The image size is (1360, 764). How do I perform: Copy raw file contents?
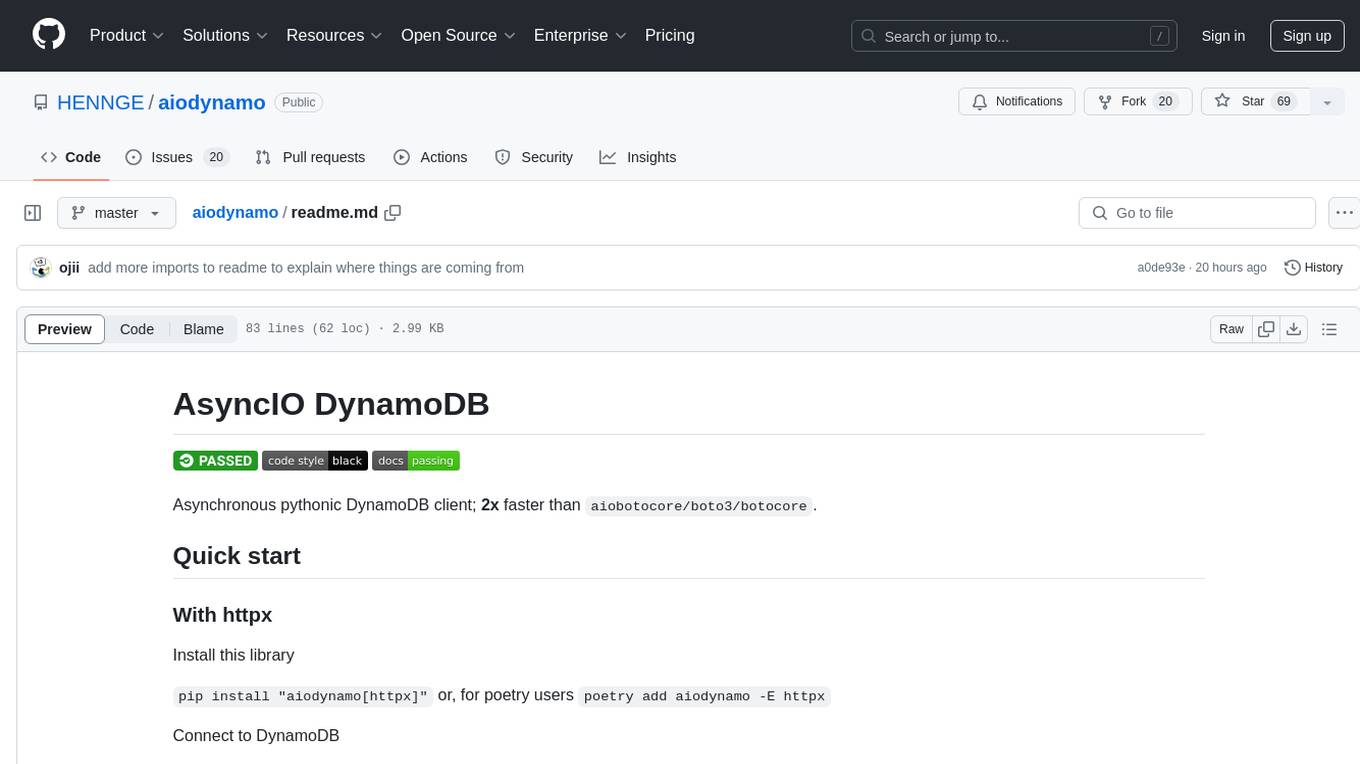click(x=1267, y=329)
